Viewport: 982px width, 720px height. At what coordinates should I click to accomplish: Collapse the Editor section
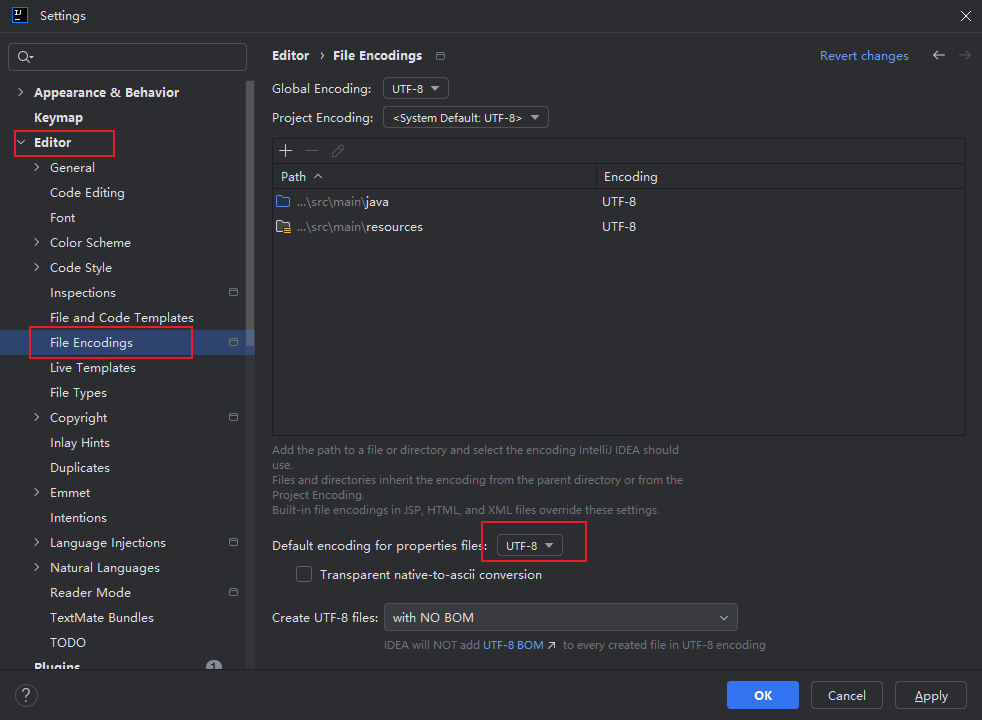coord(21,142)
